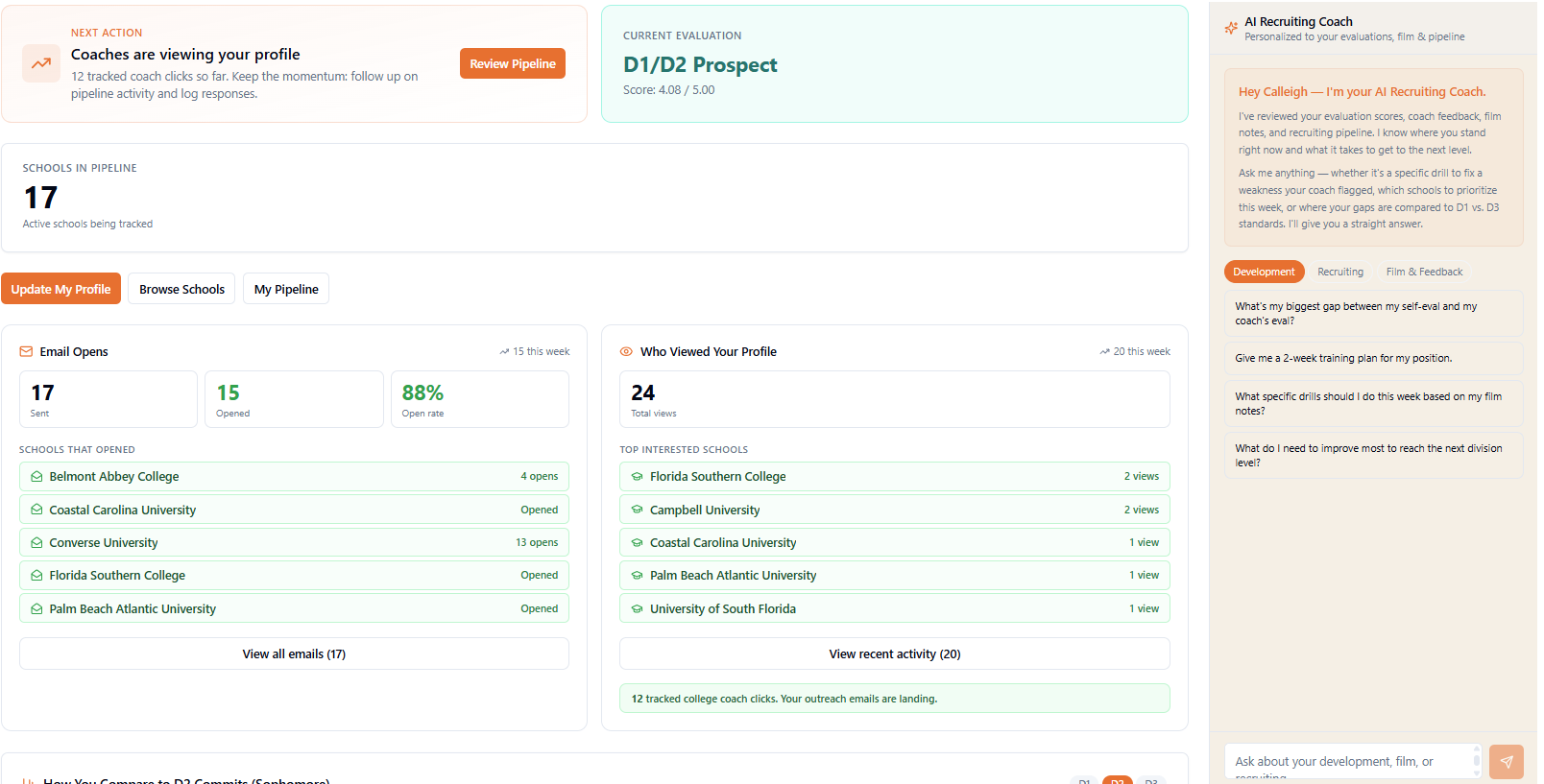Click the chat input box scrollbar
Image resolution: width=1544 pixels, height=784 pixels.
coord(1477,762)
